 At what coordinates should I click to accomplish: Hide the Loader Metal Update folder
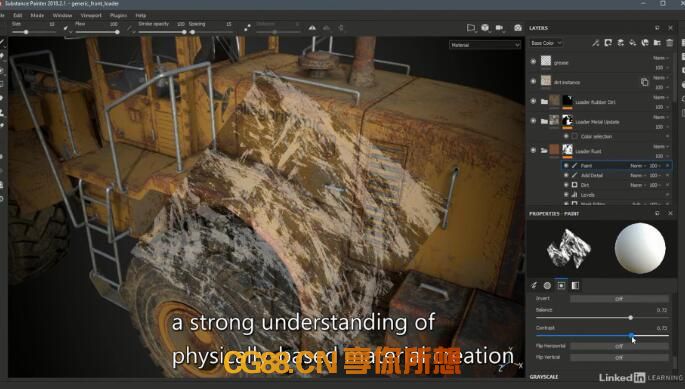[533, 121]
